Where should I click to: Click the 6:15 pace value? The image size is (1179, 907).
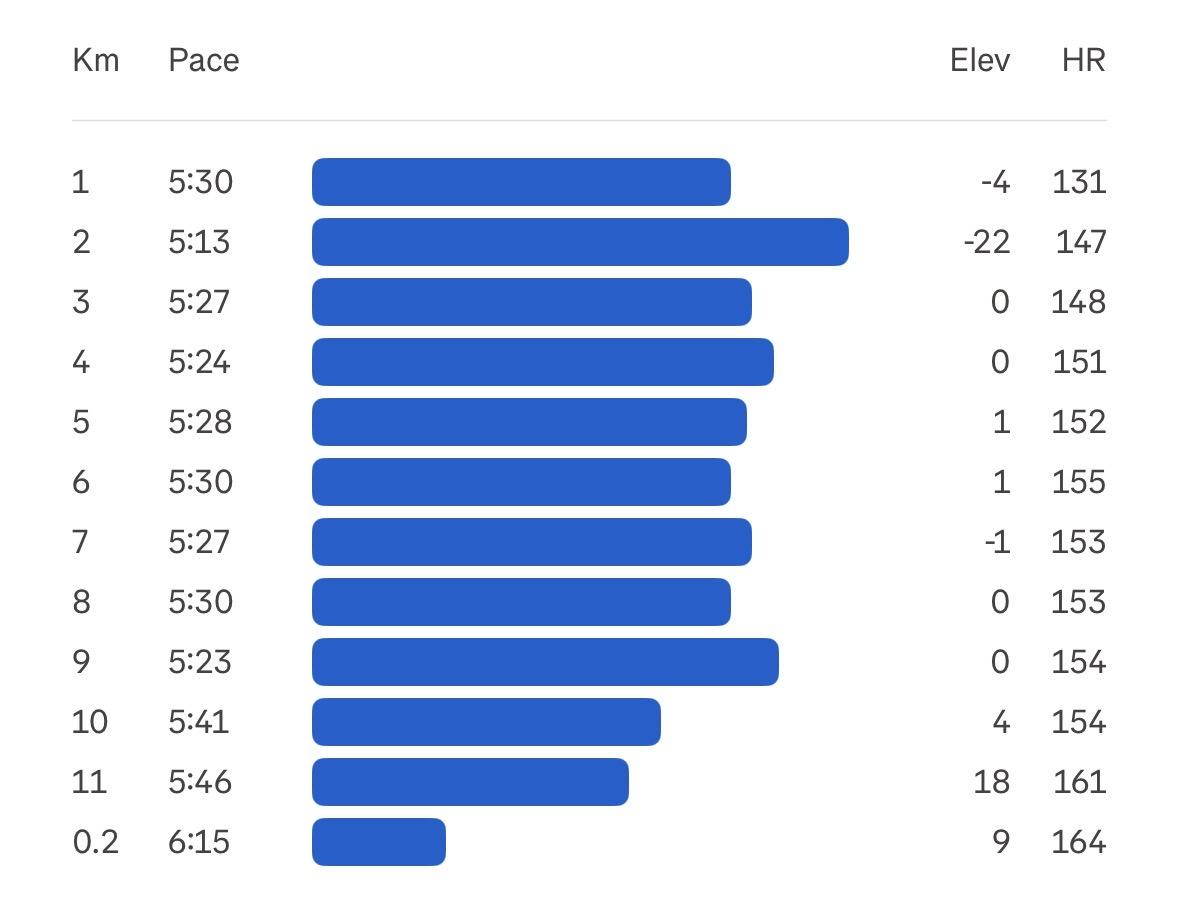click(199, 842)
